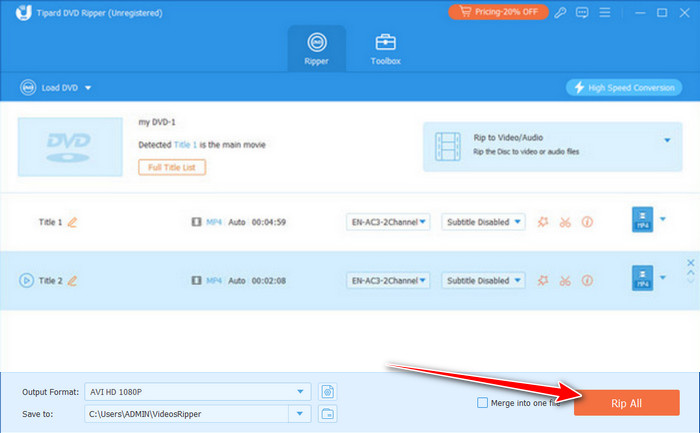This screenshot has height=433, width=700.
Task: Play Title 2 preview
Action: [26, 279]
